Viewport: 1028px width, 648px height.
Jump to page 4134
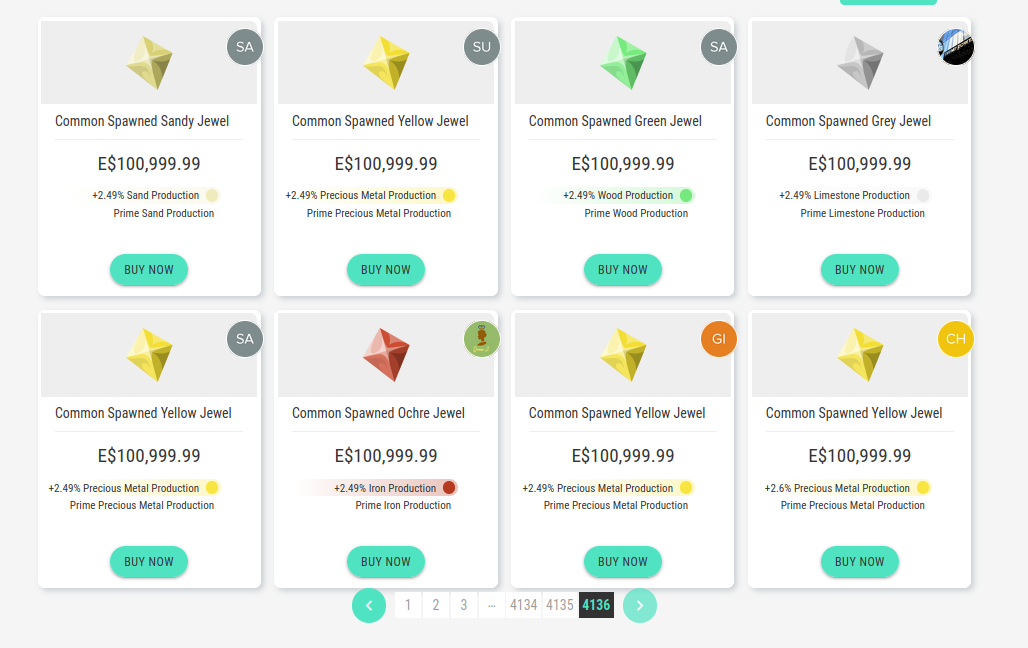pyautogui.click(x=523, y=605)
